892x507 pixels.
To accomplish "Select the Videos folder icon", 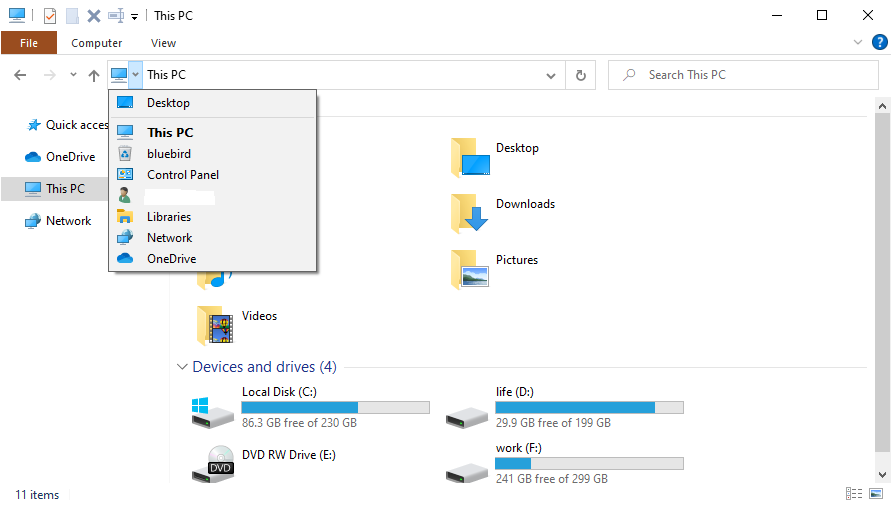I will click(215, 325).
